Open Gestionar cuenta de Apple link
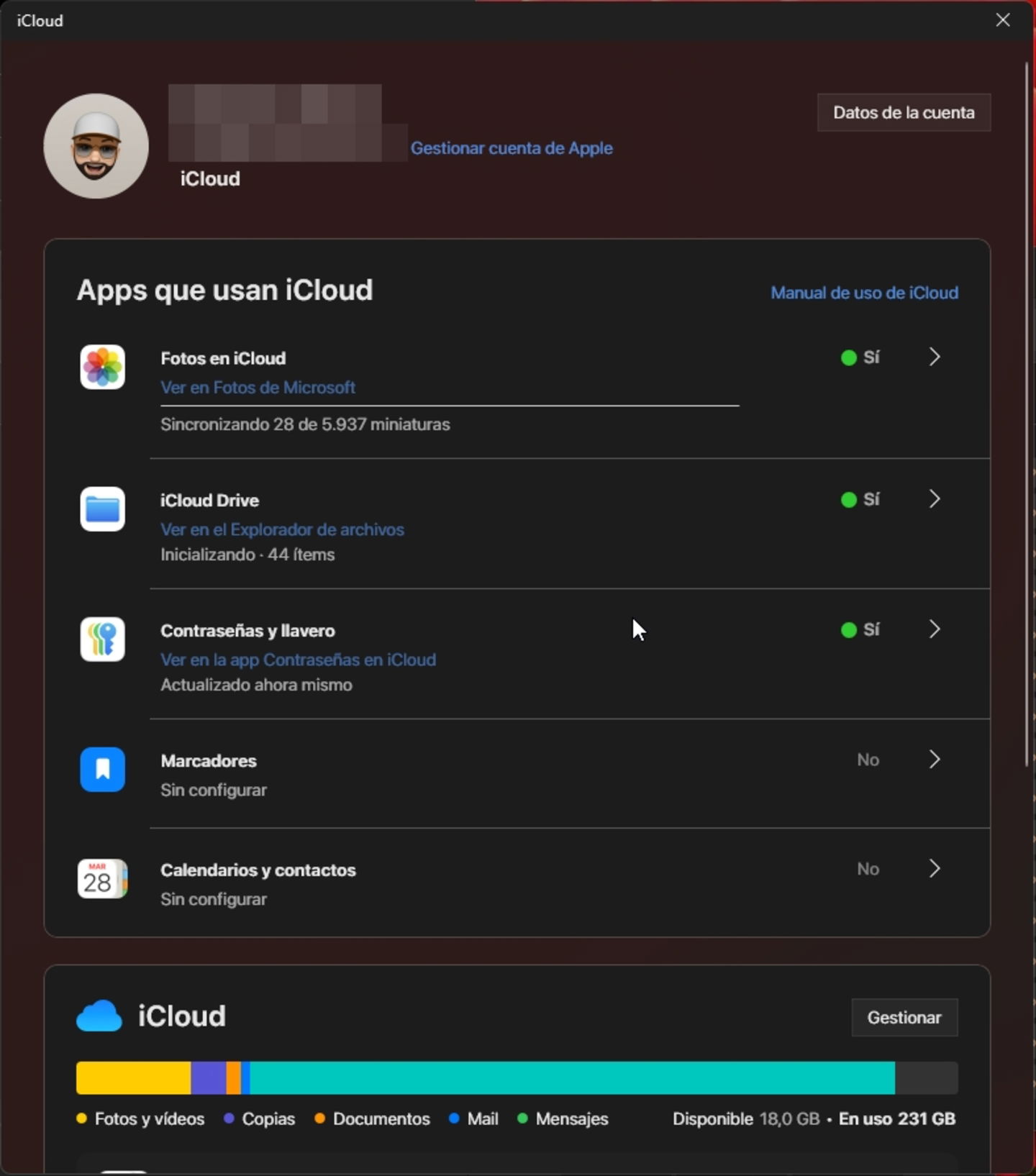Image resolution: width=1036 pixels, height=1176 pixels. pyautogui.click(x=512, y=148)
